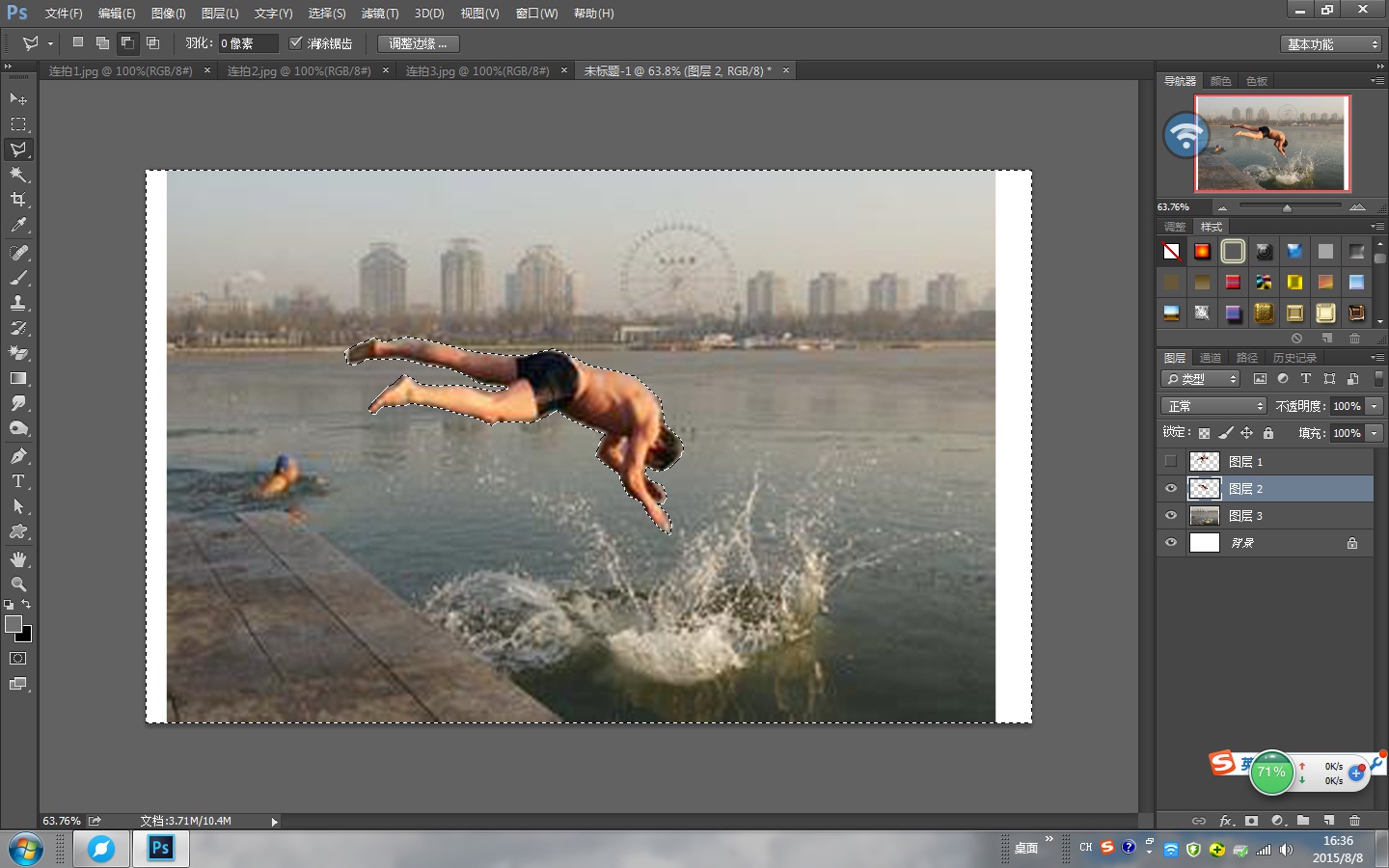Expand the status bar info arrow
This screenshot has width=1389, height=868.
click(275, 822)
